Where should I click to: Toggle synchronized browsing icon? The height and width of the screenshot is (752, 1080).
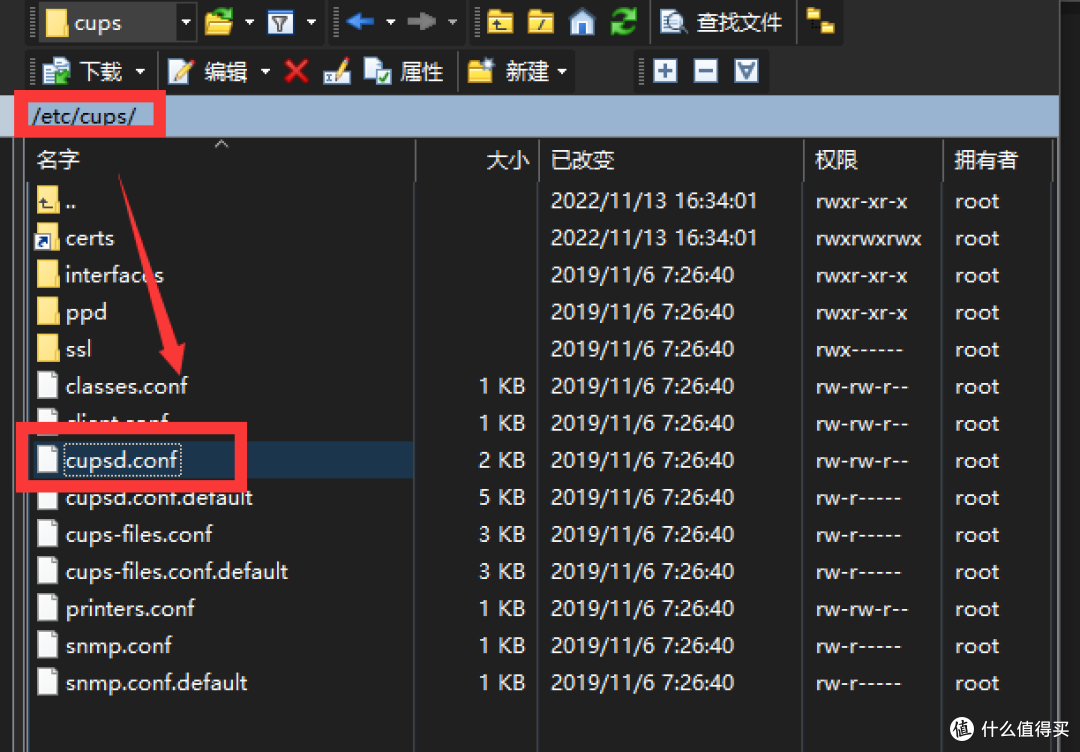point(820,22)
